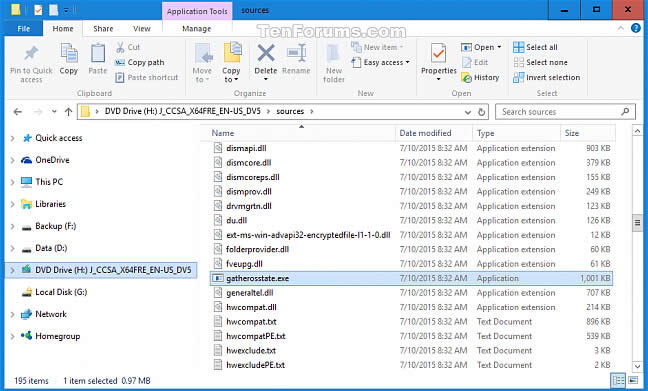
Task: Click the Paste ribbon icon
Action: [98, 53]
